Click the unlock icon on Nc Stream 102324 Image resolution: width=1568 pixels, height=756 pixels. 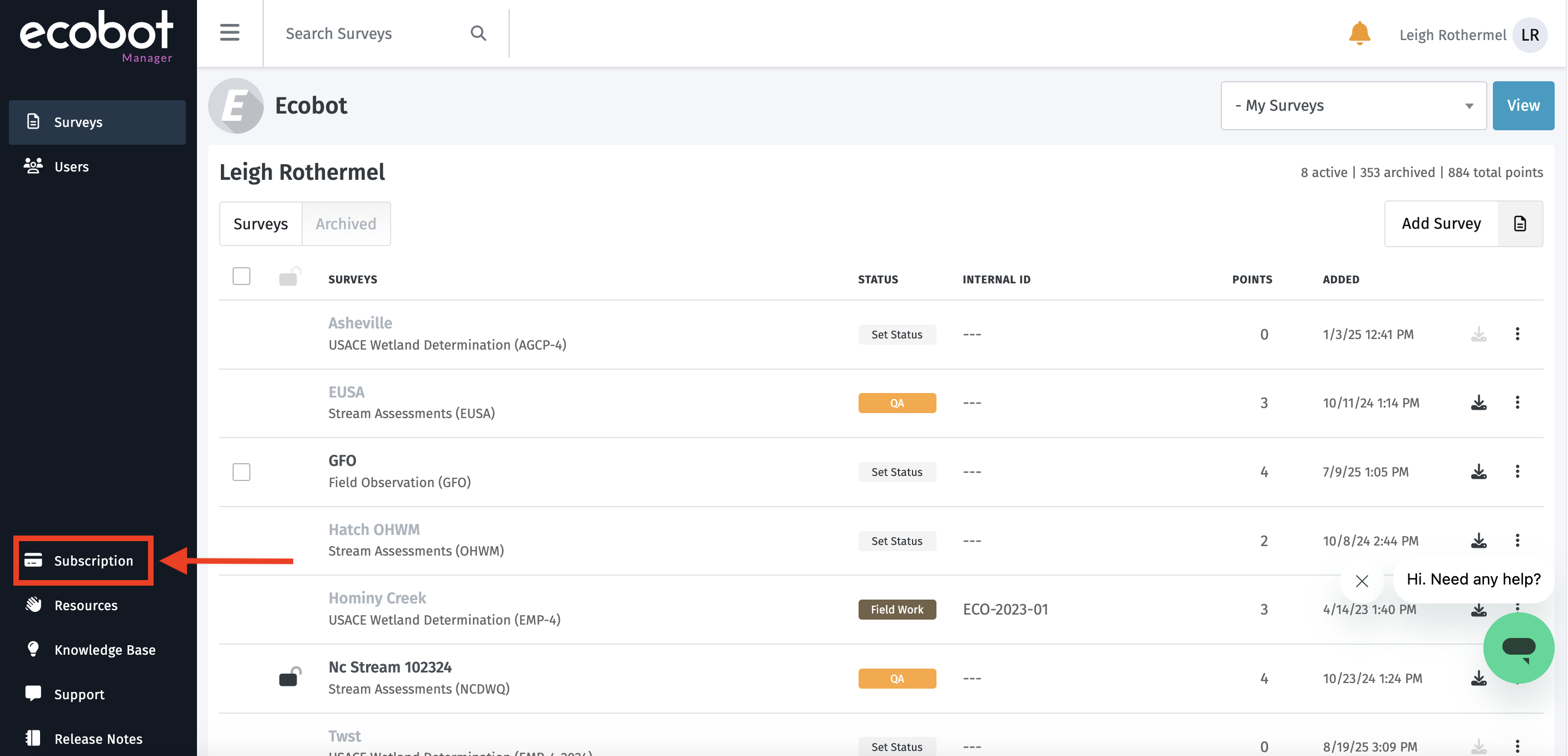[289, 677]
